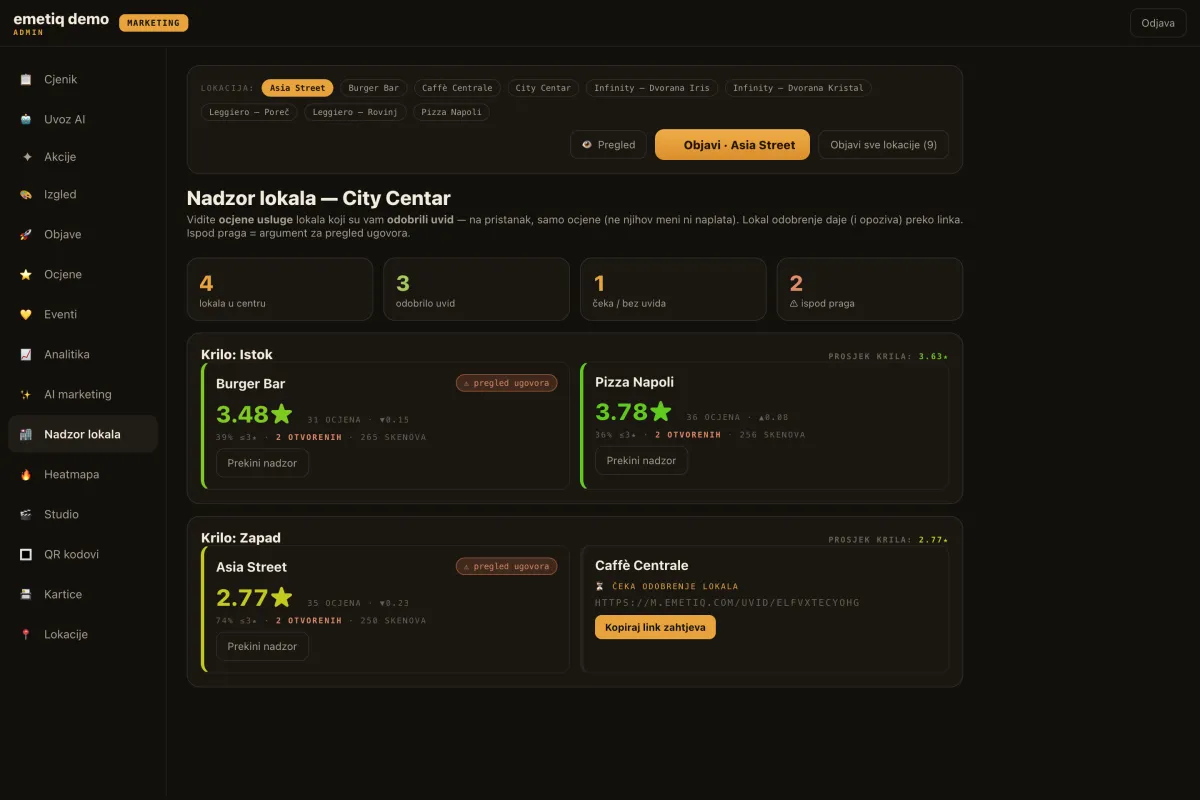
Task: Click the warning triangle in ispod praga tile
Action: pos(794,303)
